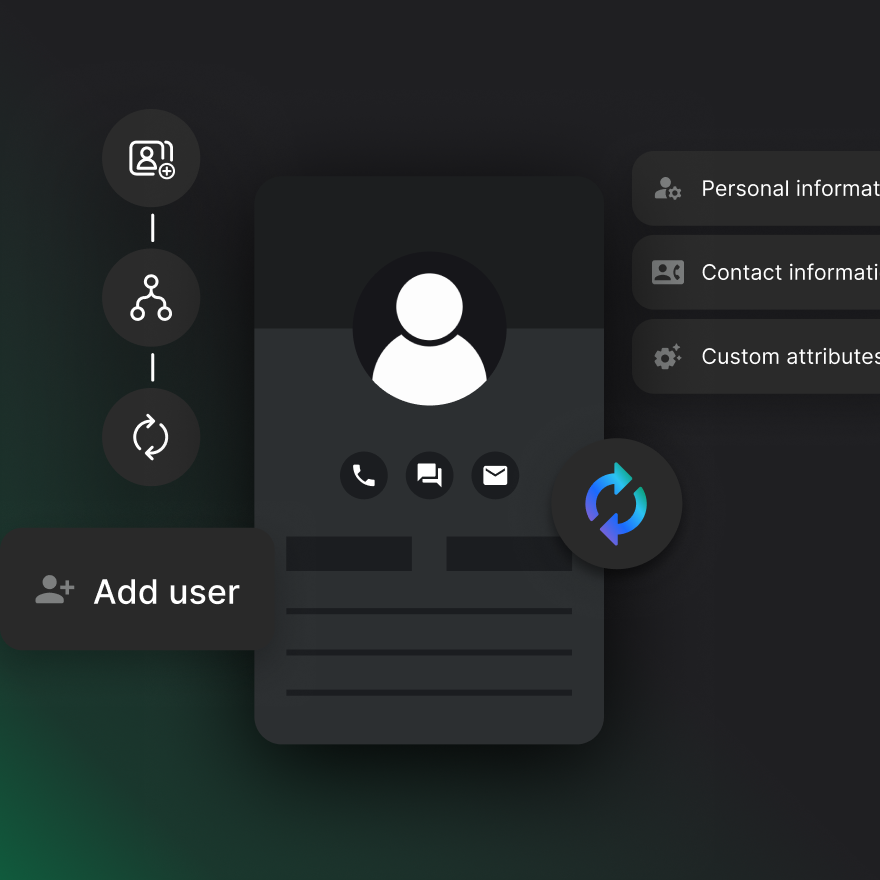Click the contact card icon beside Contact information
Image resolution: width=880 pixels, height=880 pixels.
tap(667, 272)
